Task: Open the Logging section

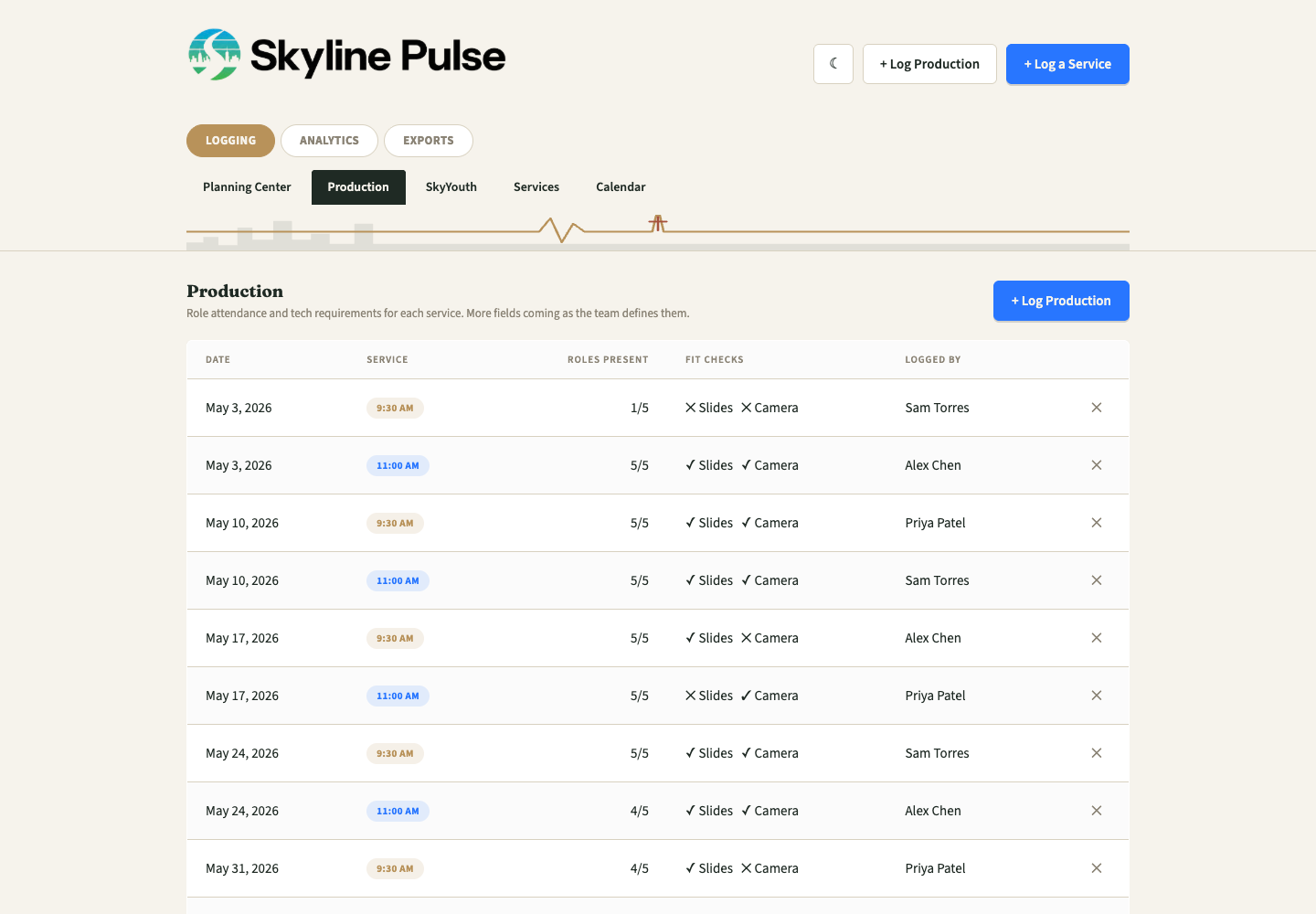Action: click(230, 141)
